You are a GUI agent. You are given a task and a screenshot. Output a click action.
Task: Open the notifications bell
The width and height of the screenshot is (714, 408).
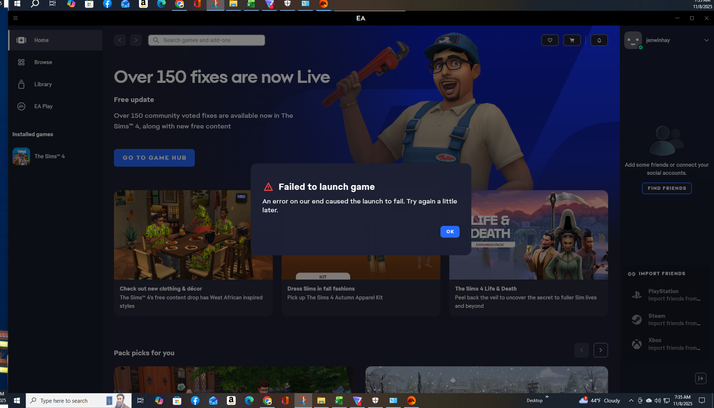(x=598, y=40)
